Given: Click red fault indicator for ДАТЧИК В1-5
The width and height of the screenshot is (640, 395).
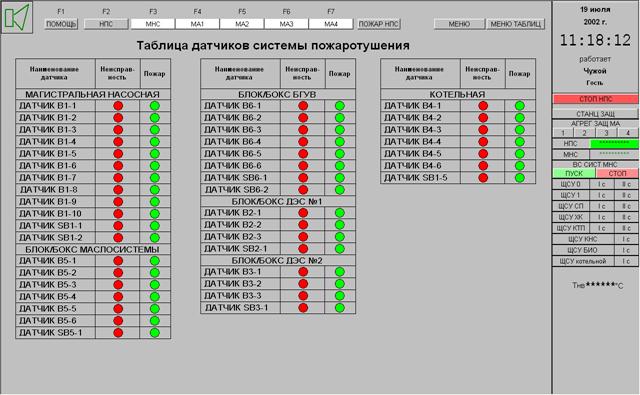Looking at the screenshot, I should (118, 154).
